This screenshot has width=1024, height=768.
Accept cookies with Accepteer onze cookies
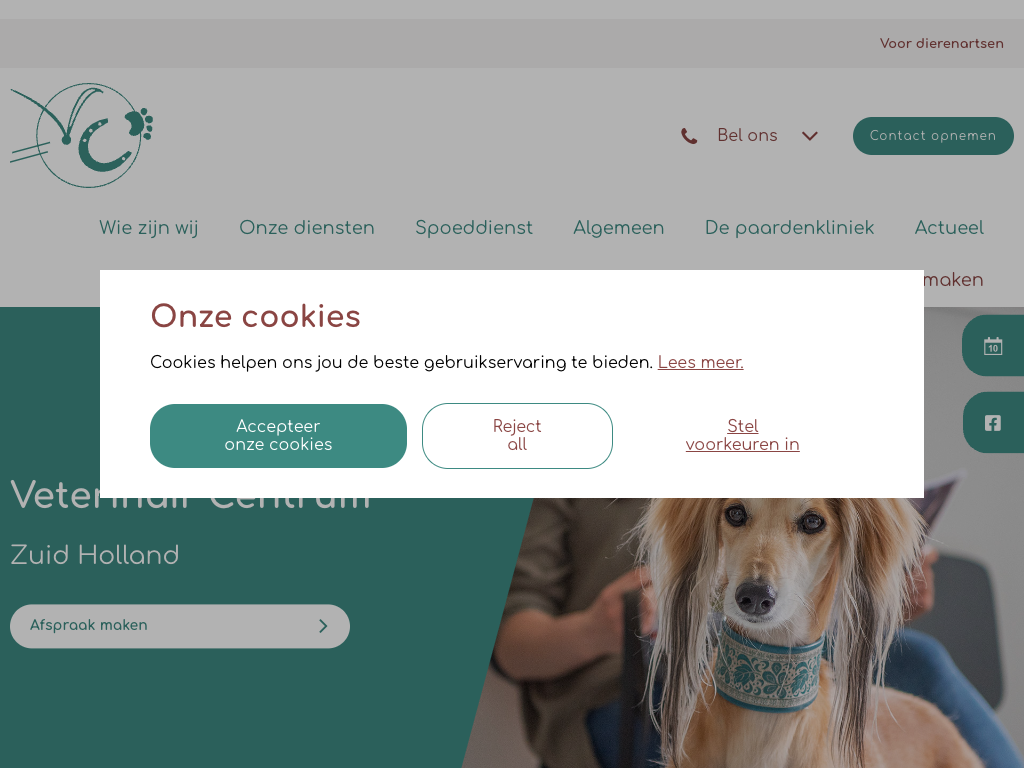[278, 436]
